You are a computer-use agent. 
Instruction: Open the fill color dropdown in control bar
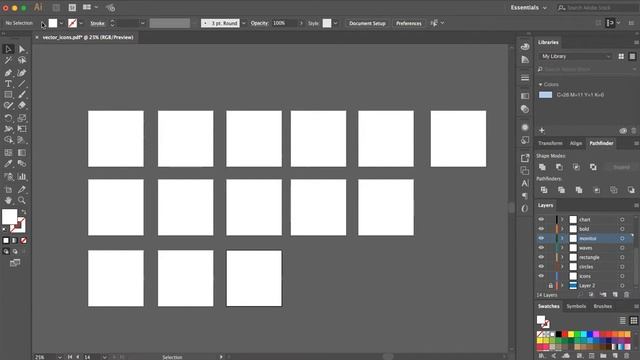[x=61, y=23]
